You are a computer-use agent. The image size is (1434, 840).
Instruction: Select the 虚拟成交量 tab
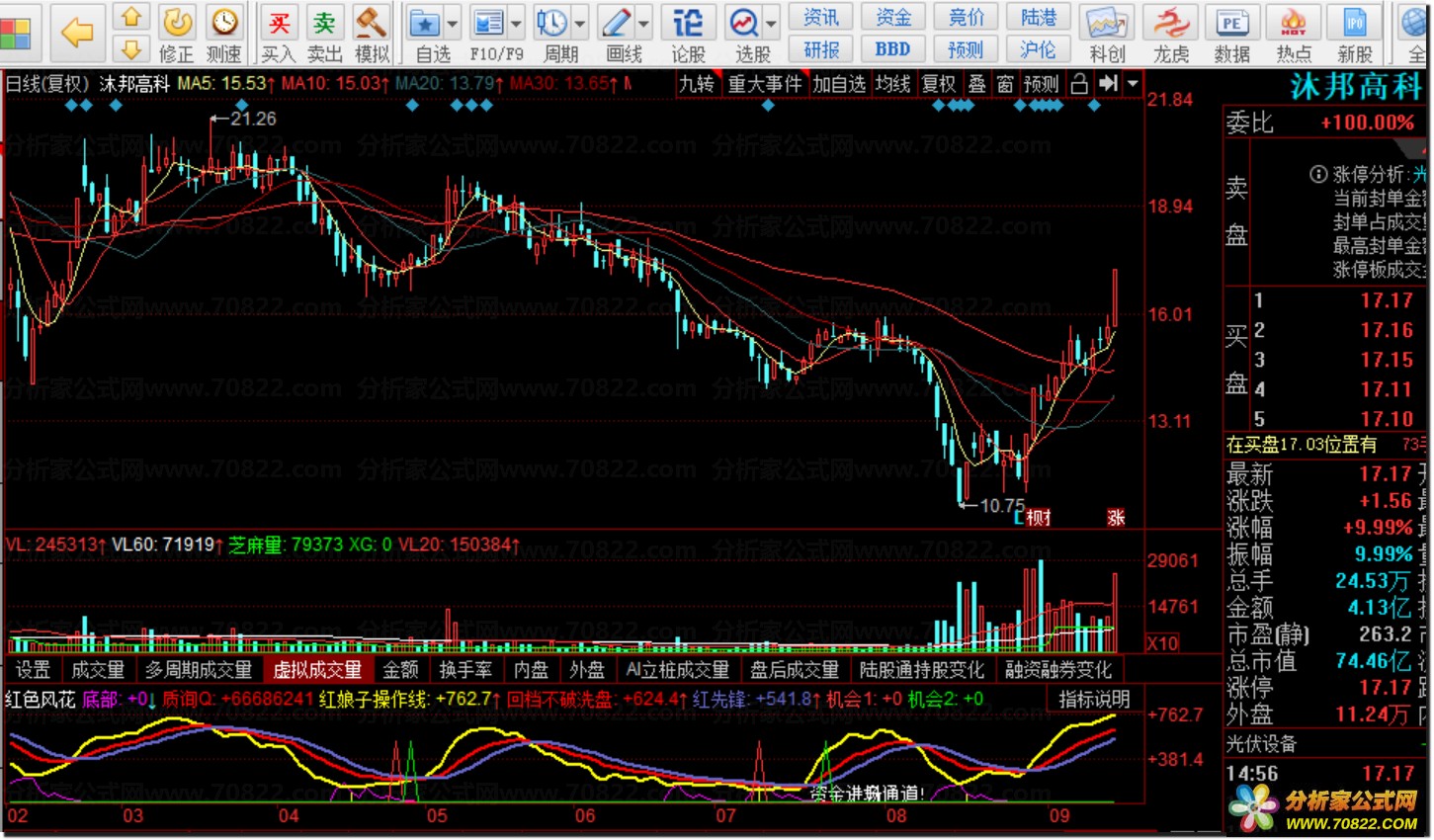[x=317, y=670]
